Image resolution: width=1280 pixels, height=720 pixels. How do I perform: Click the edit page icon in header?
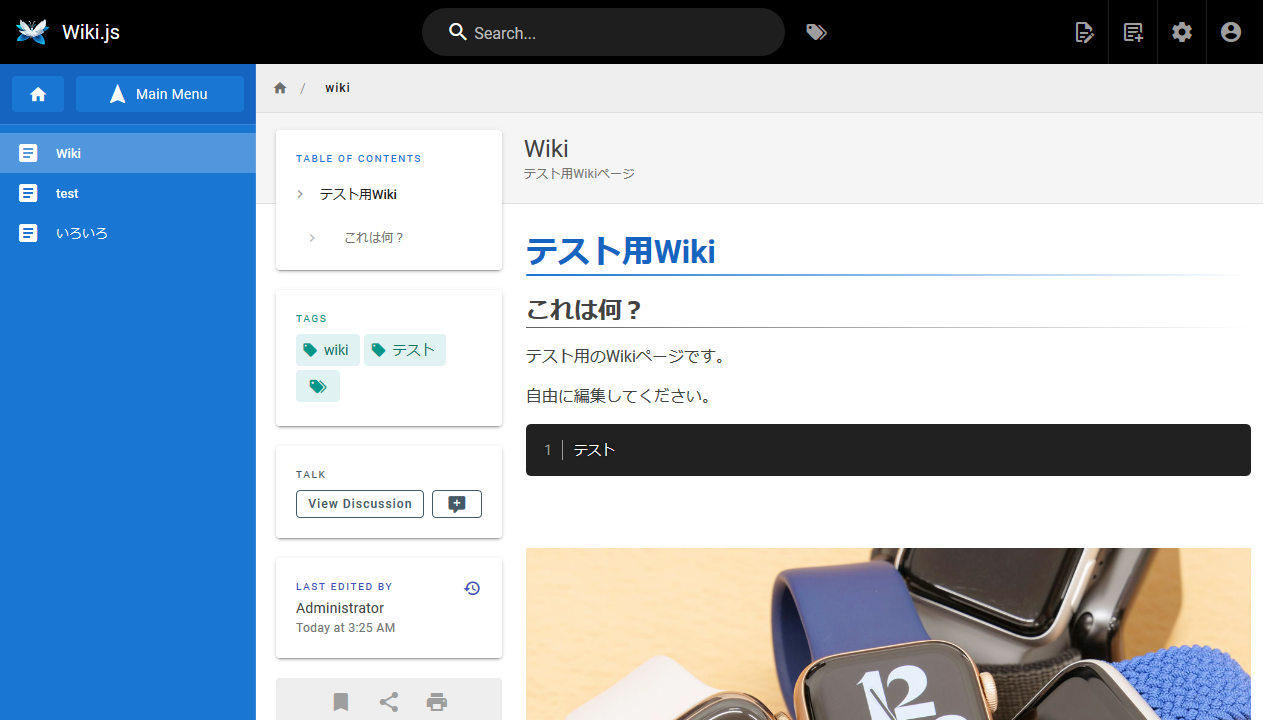pyautogui.click(x=1084, y=32)
